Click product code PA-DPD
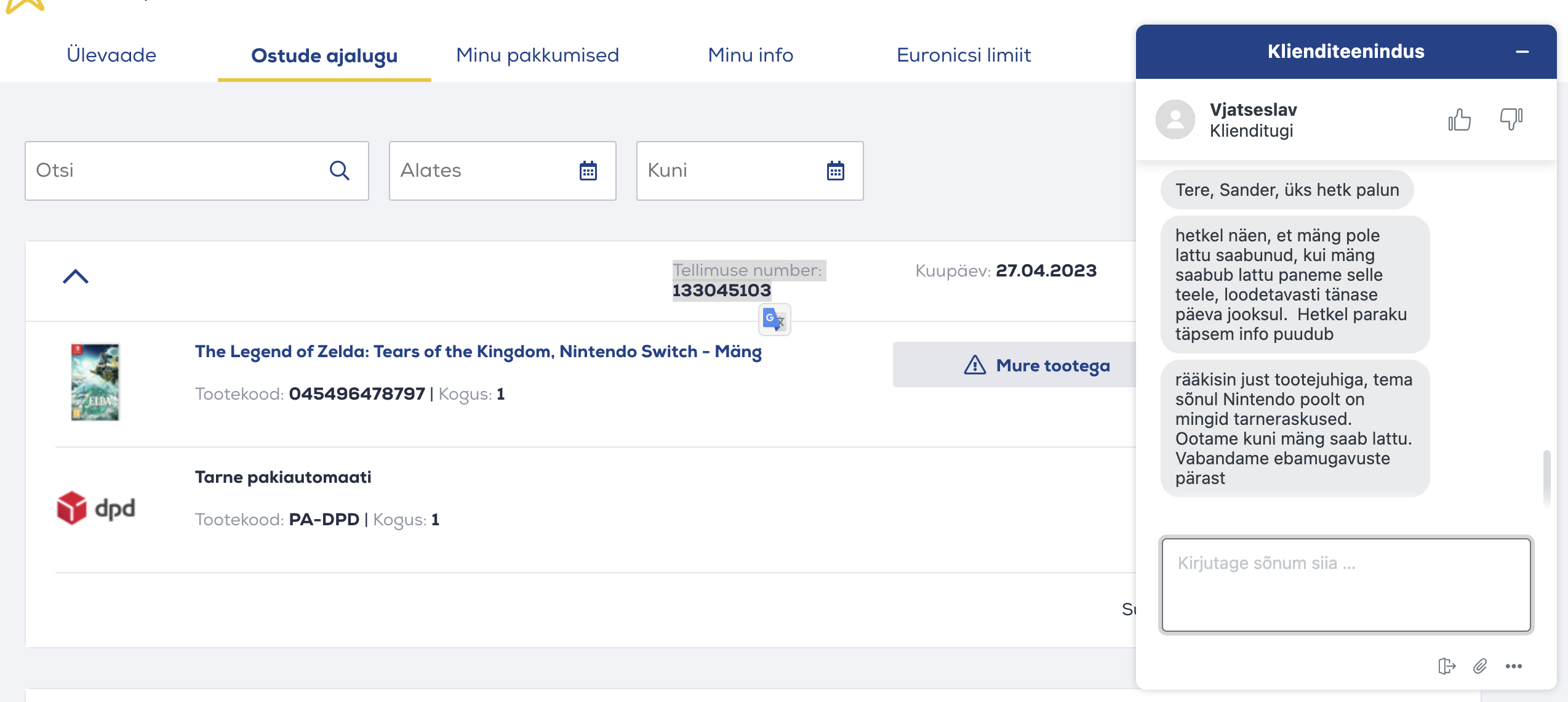Image resolution: width=1568 pixels, height=702 pixels. click(324, 520)
